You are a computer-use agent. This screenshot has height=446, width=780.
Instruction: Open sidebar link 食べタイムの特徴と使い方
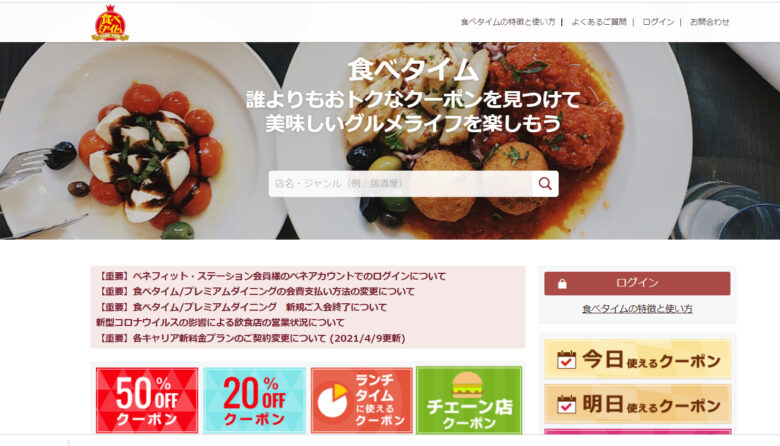pyautogui.click(x=637, y=309)
